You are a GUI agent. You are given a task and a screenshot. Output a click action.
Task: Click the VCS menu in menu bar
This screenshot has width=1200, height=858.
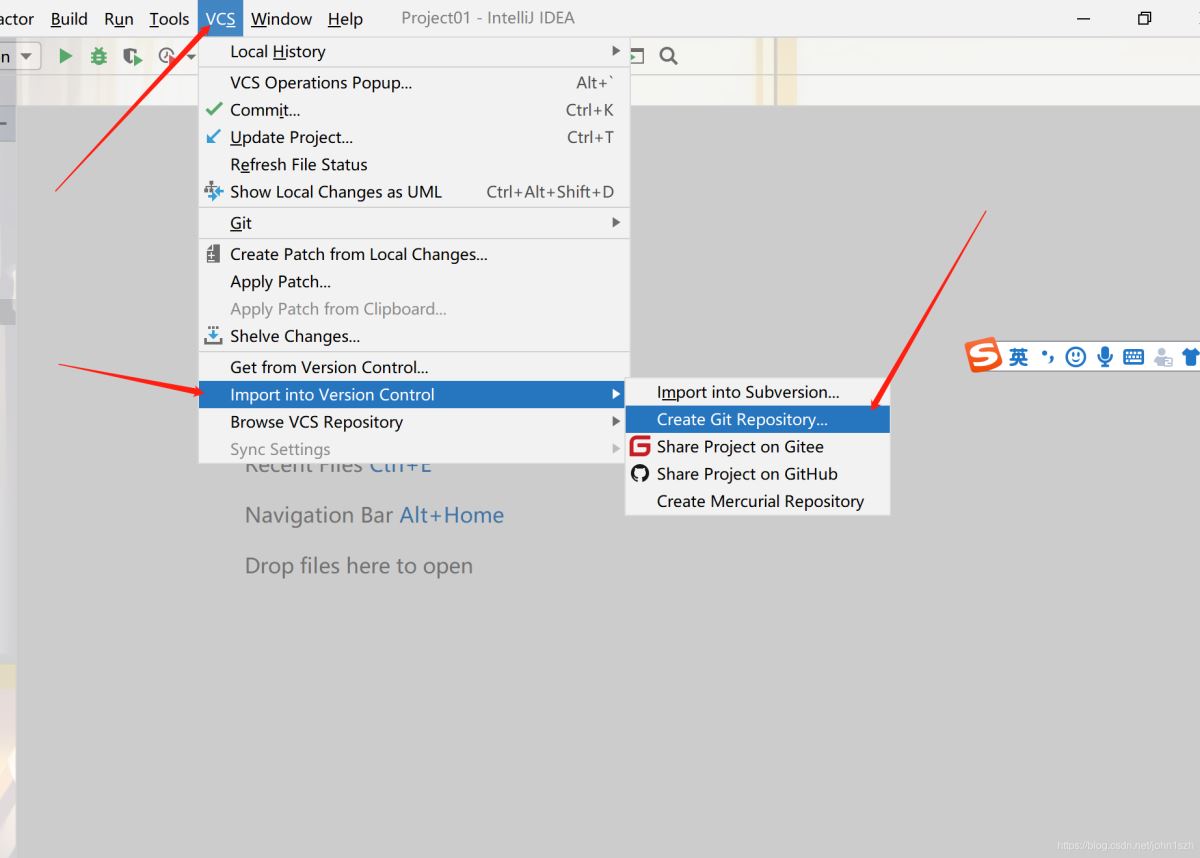coord(220,18)
